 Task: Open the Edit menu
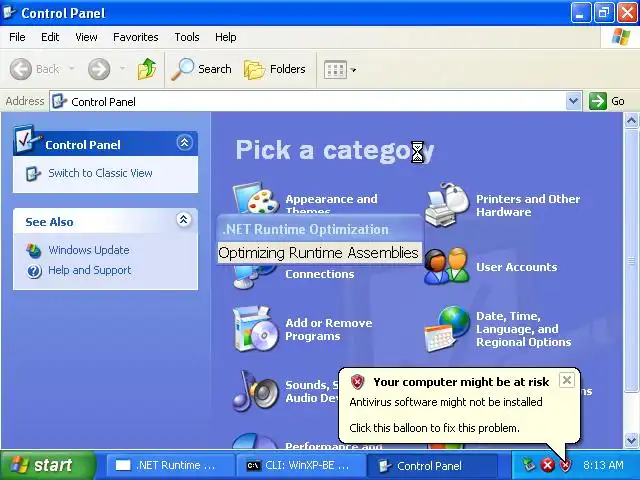(50, 37)
